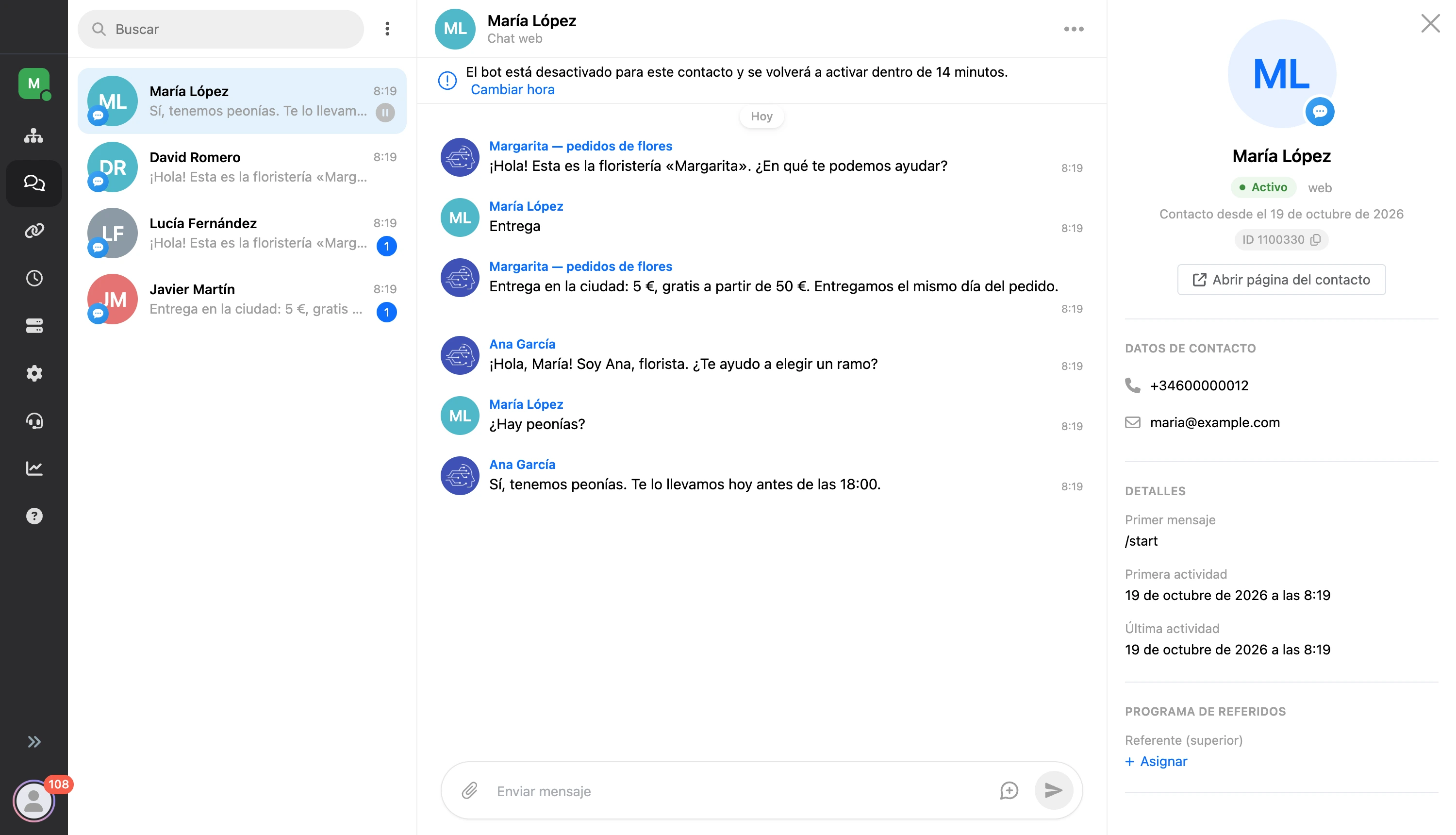Screen dimensions: 1456x835
Task: Click ML avatar in chat header
Action: [455, 29]
